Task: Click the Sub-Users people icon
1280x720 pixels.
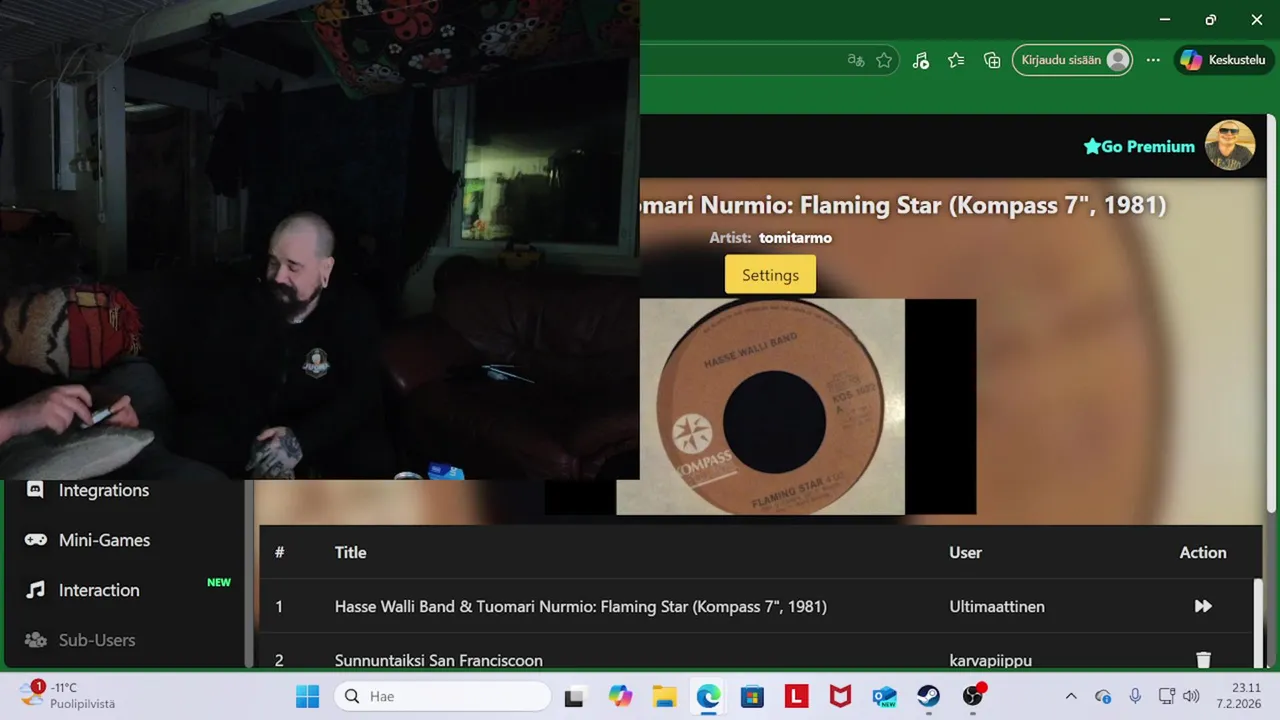Action: [35, 640]
